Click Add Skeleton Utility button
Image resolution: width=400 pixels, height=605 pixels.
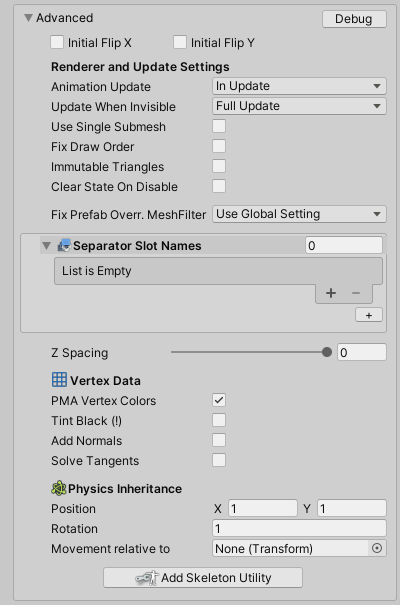point(203,578)
